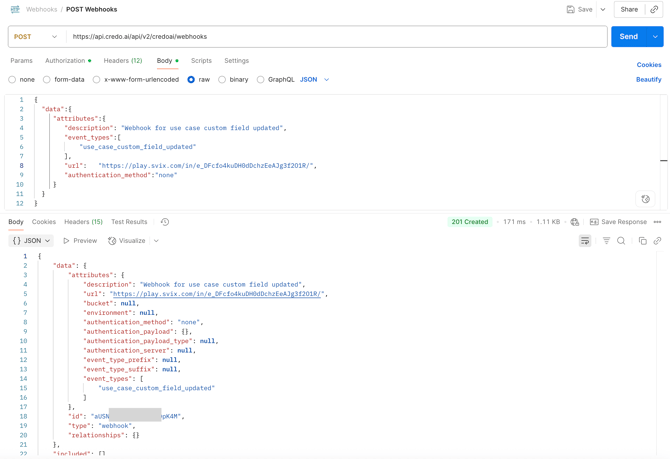
Task: Click the POST Webhooks request title
Action: 91,9
